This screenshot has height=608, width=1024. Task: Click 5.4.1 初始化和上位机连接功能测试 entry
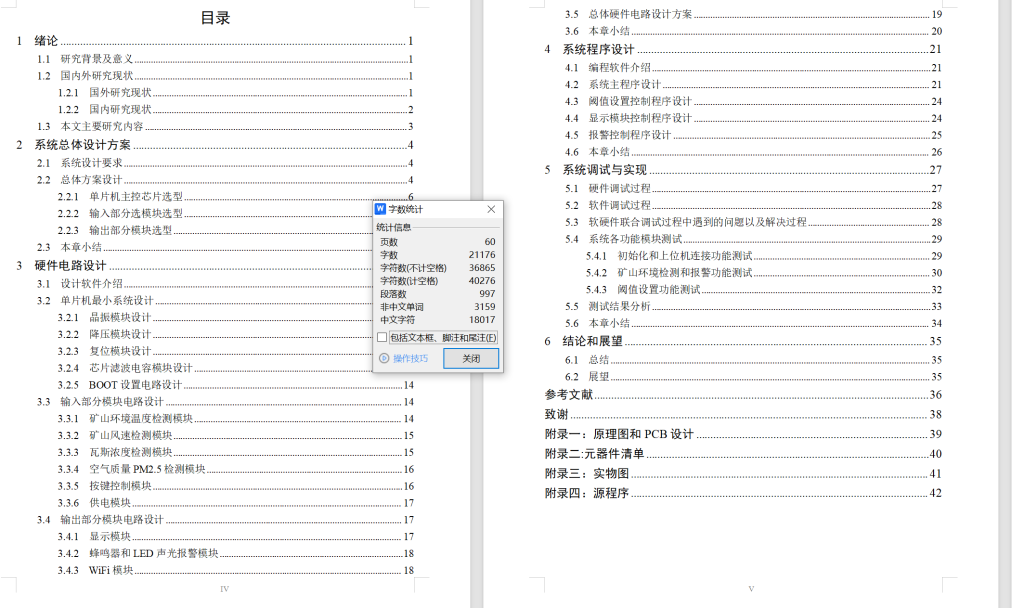[x=667, y=256]
